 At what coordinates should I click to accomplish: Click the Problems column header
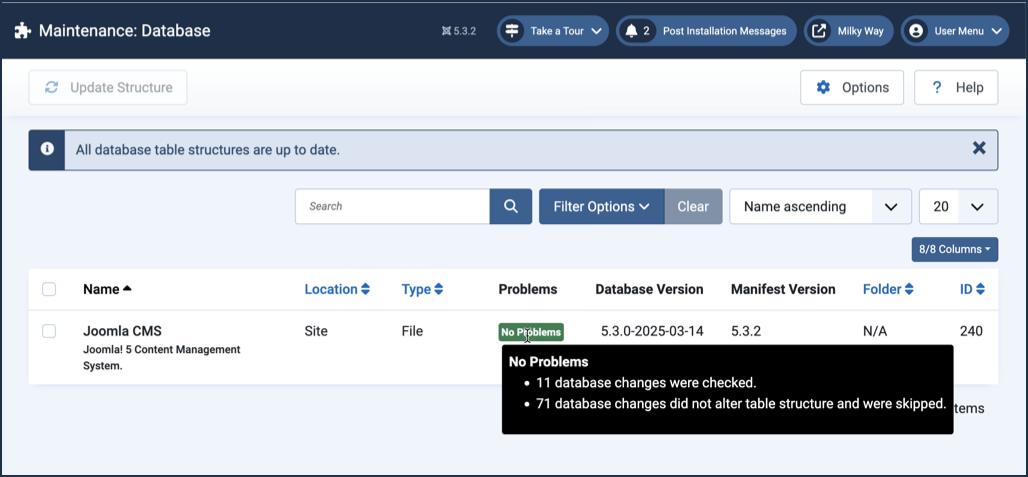[528, 289]
